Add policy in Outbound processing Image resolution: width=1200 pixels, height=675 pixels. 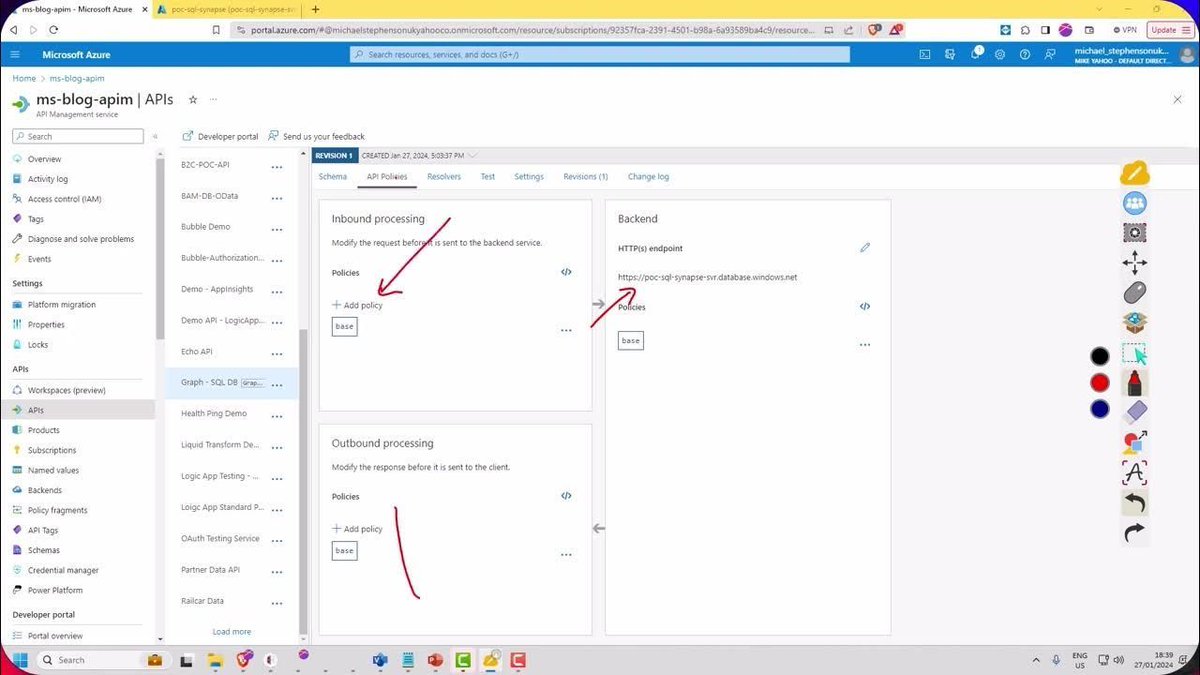coord(357,529)
